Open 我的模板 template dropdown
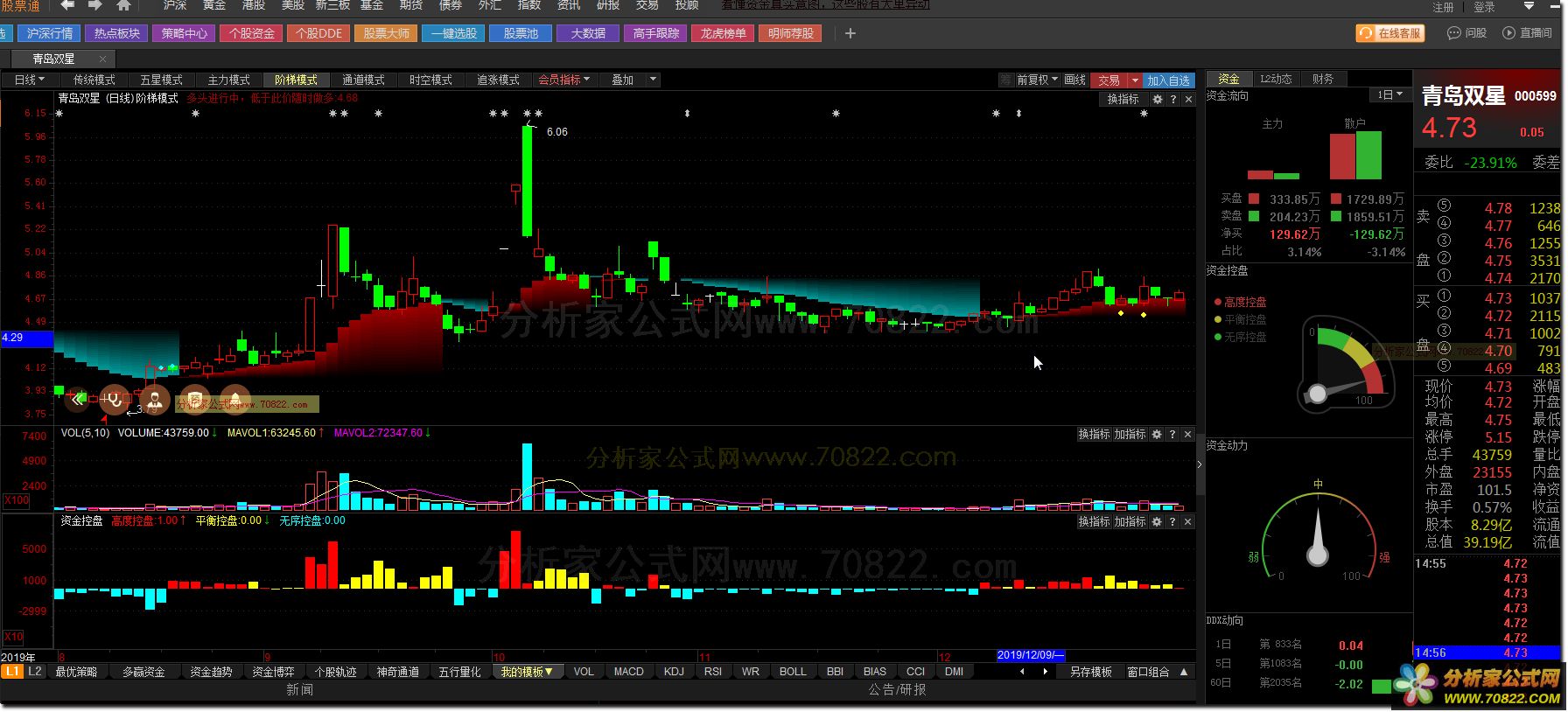This screenshot has height=712, width=1568. [x=527, y=672]
